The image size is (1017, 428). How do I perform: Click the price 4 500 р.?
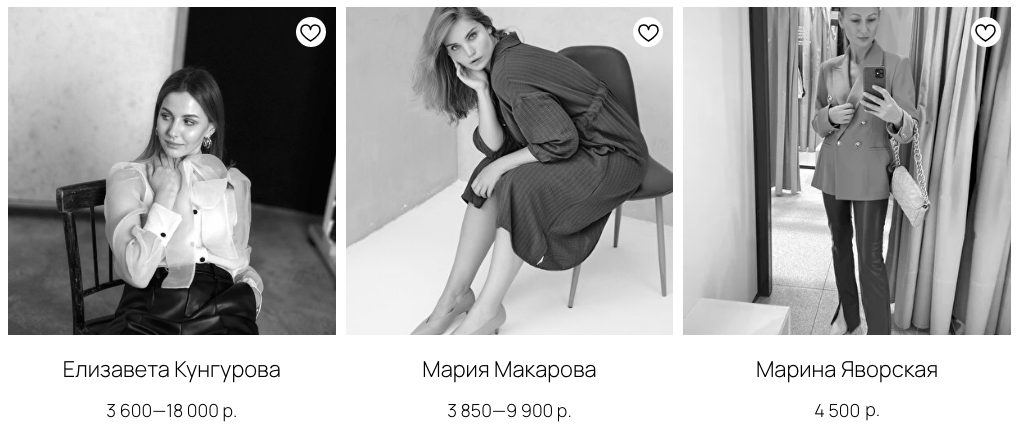pyautogui.click(x=846, y=411)
